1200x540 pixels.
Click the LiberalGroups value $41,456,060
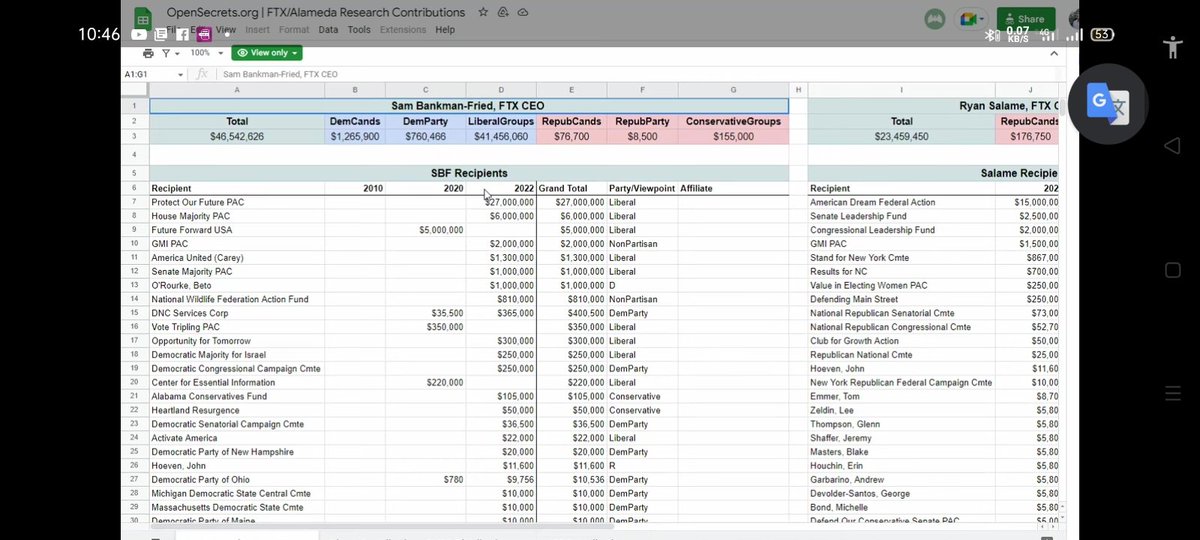(x=501, y=136)
